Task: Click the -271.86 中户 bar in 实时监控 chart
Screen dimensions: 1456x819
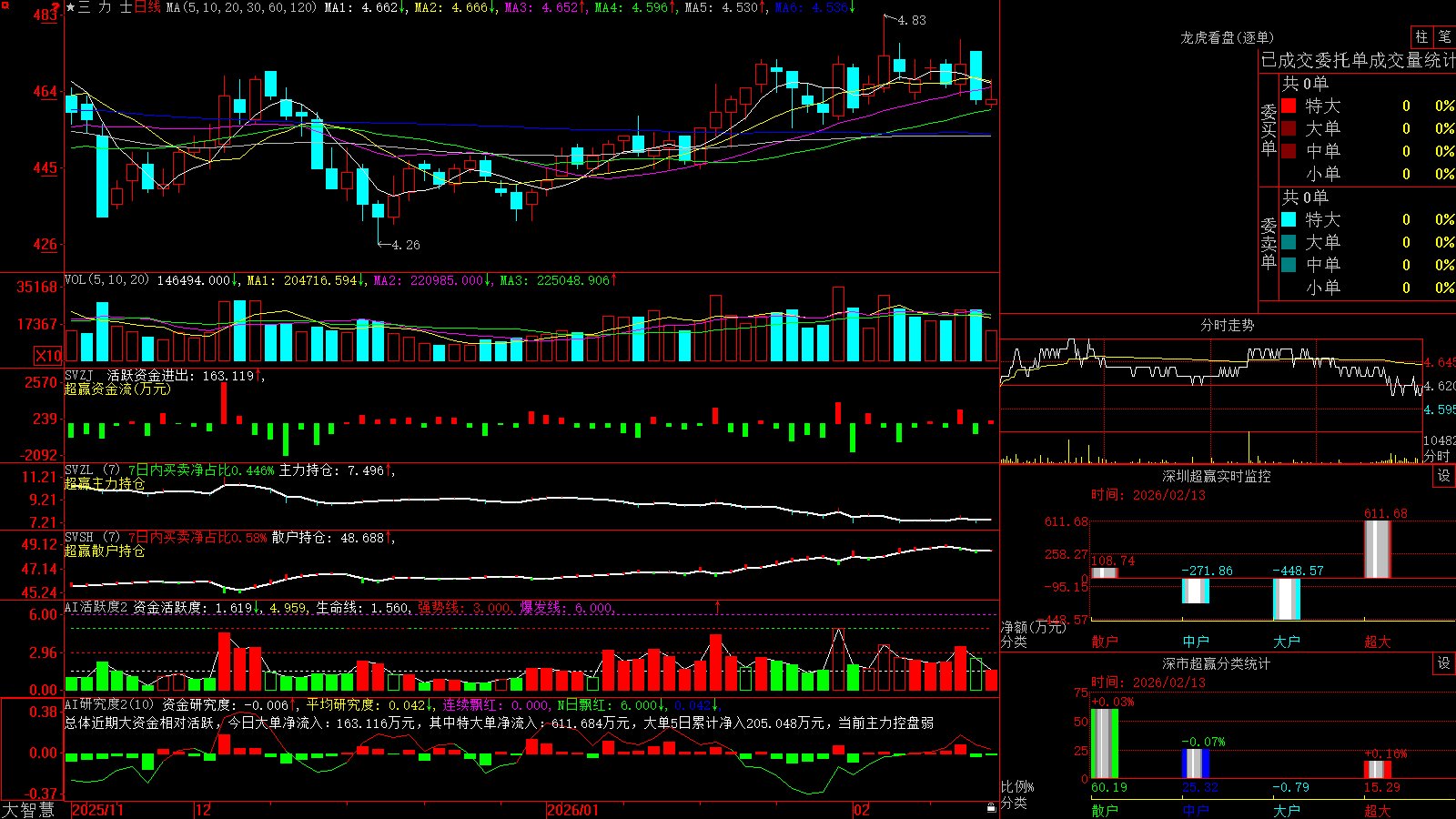Action: pos(1196,591)
